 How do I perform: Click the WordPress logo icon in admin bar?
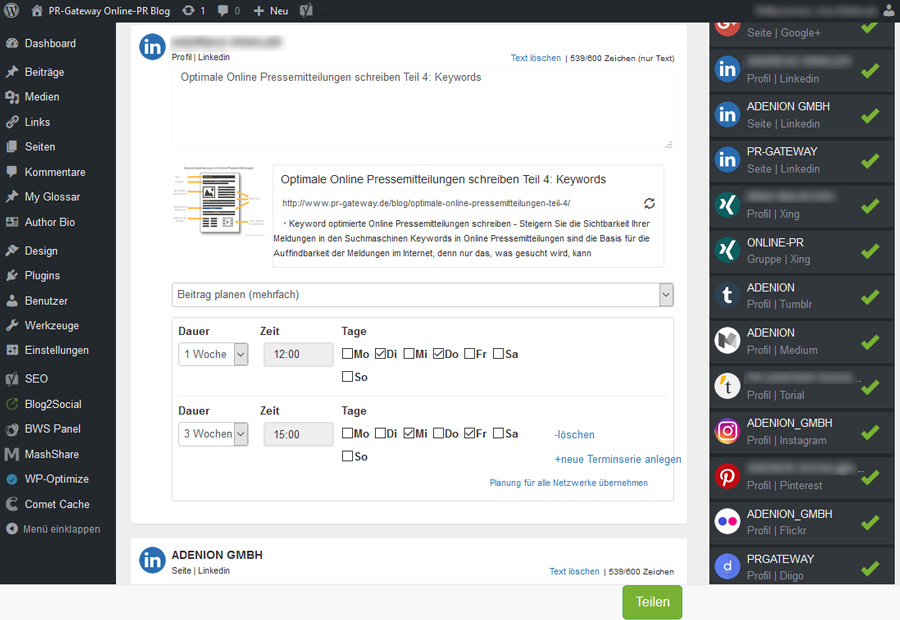(11, 10)
